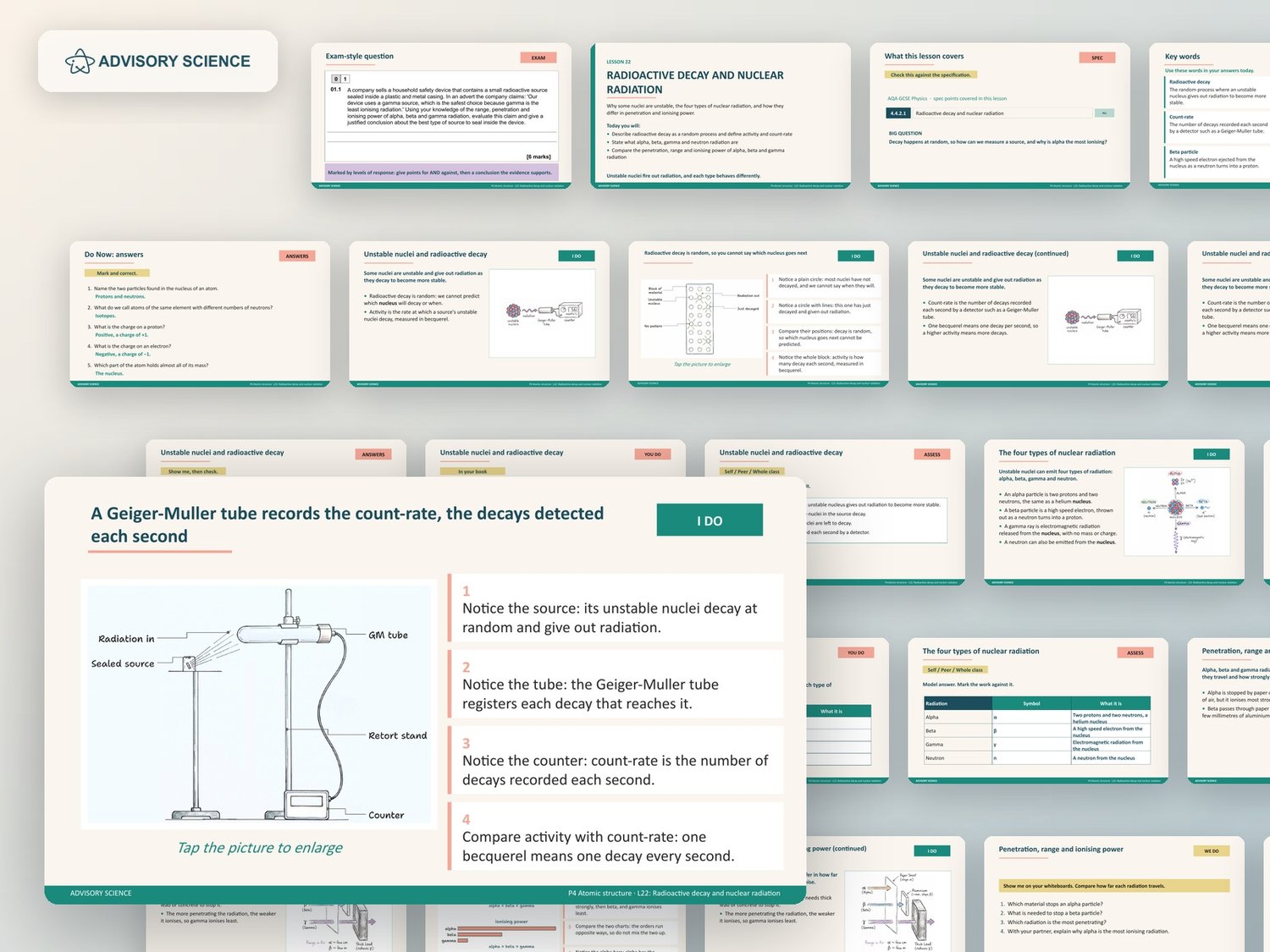Open the Radioactive Decay and Nuclear Radiation title slide
The width and height of the screenshot is (1270, 952).
[x=721, y=116]
